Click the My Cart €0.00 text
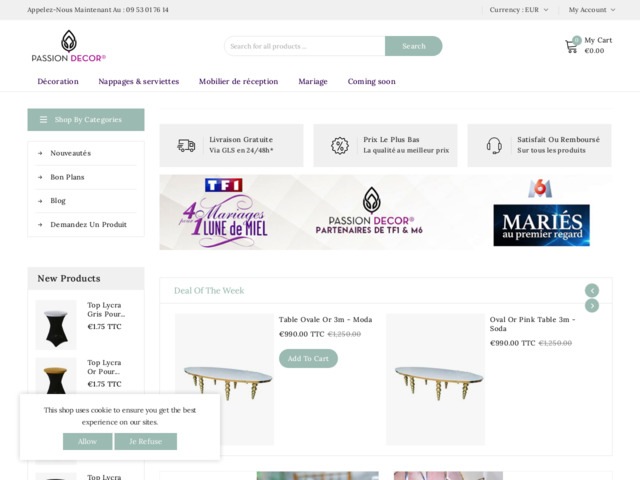 click(598, 45)
